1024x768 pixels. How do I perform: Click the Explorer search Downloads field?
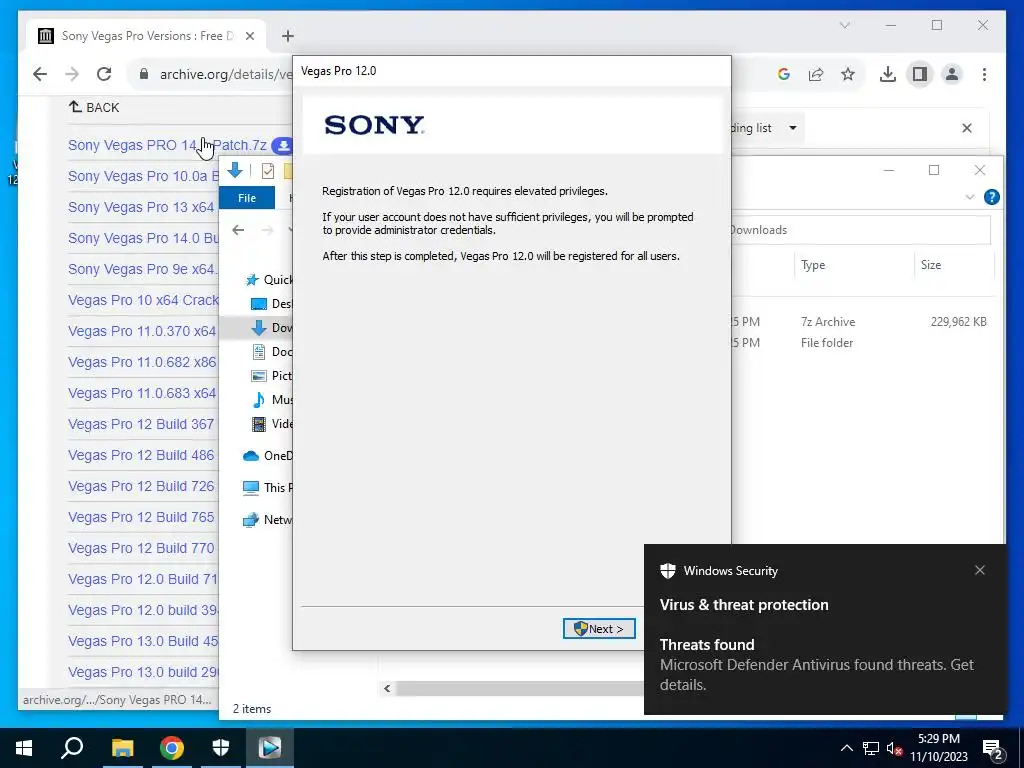[x=859, y=230]
